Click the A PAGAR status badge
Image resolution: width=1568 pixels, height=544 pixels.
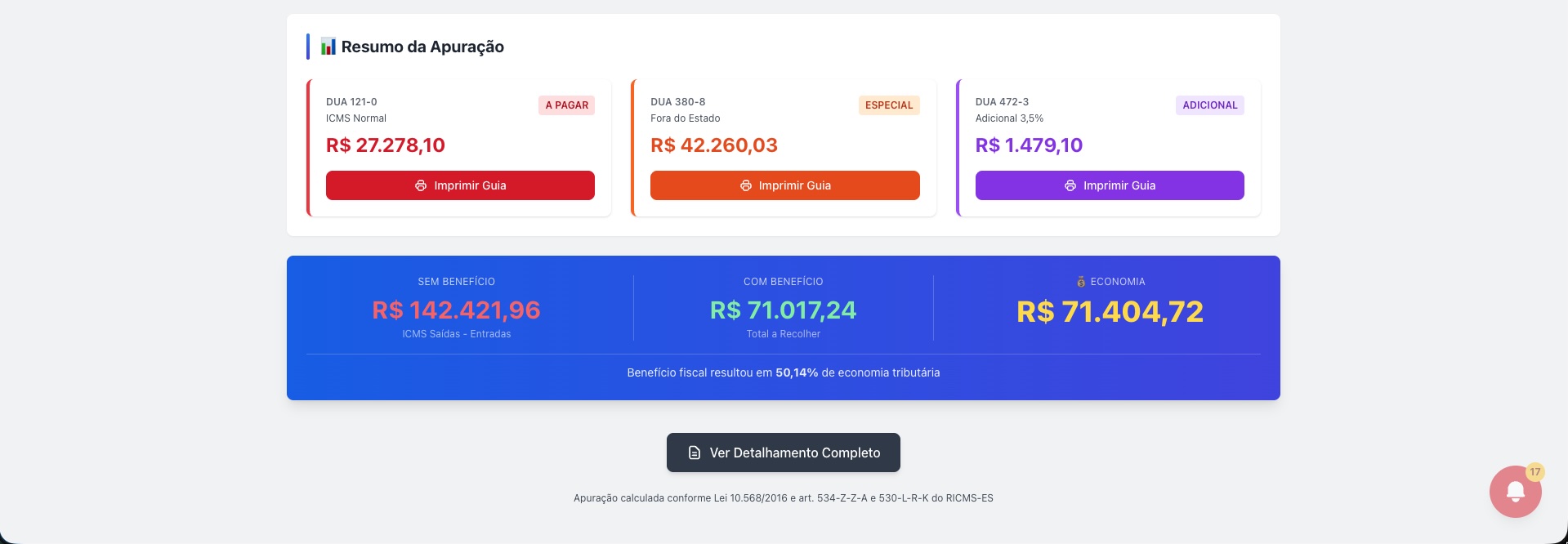click(x=566, y=105)
